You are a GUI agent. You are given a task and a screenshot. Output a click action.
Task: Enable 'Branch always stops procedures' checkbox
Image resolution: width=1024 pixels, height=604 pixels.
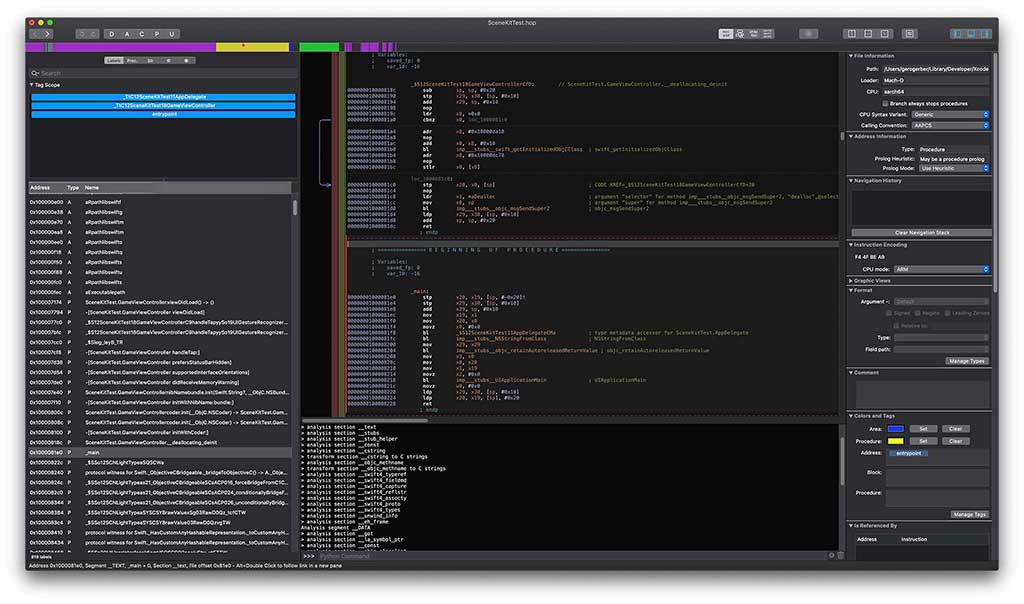point(885,103)
